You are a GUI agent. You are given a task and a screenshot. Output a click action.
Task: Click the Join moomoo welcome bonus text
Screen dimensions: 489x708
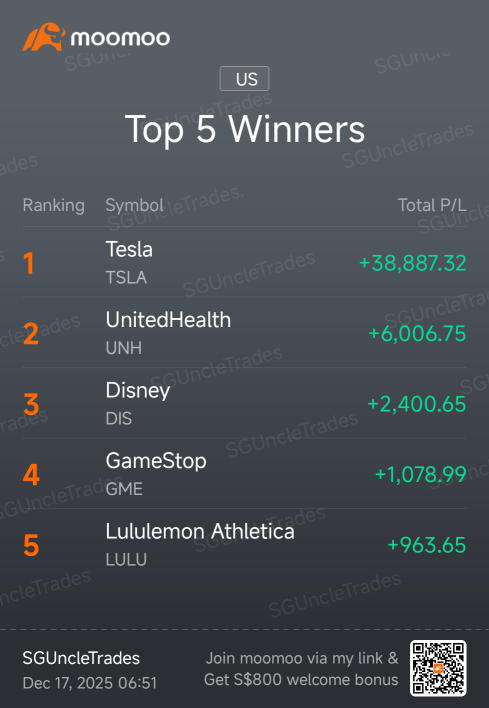click(301, 669)
